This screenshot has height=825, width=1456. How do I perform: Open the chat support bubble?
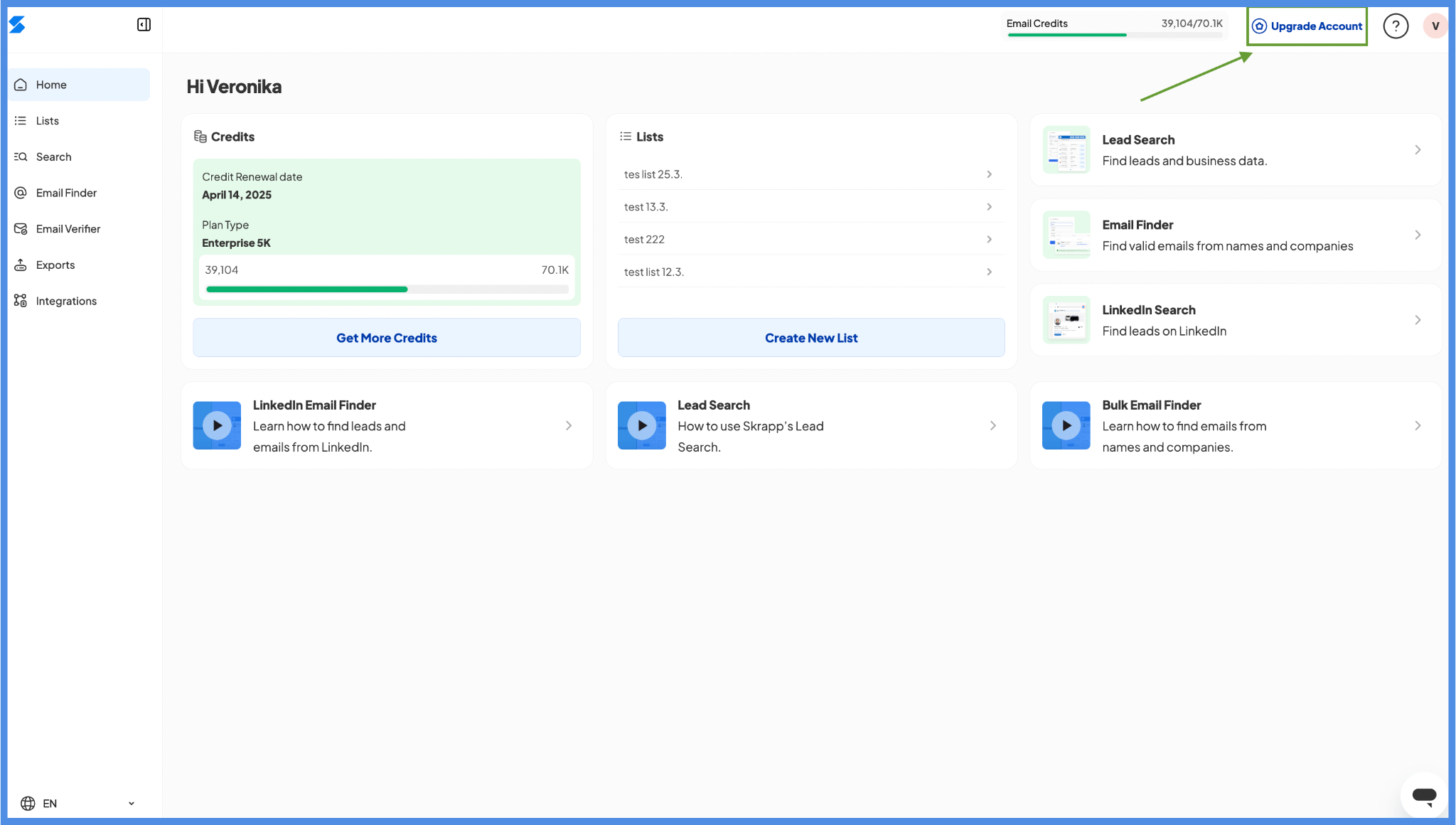1424,795
